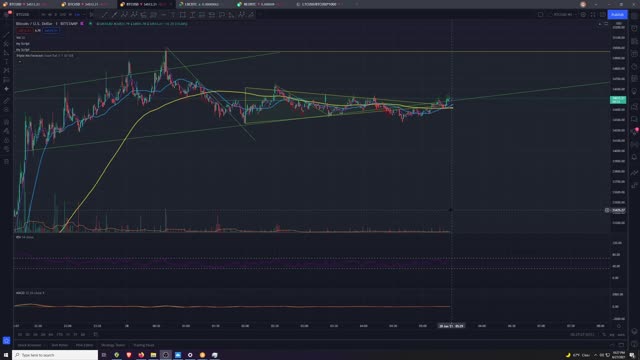Select the Triple MA Forecast indicator legend
640x360 pixels.
(45, 56)
